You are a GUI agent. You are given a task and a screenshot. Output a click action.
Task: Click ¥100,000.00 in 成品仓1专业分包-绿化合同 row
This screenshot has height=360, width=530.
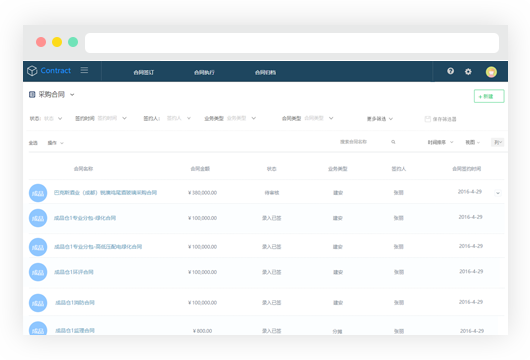[202, 218]
